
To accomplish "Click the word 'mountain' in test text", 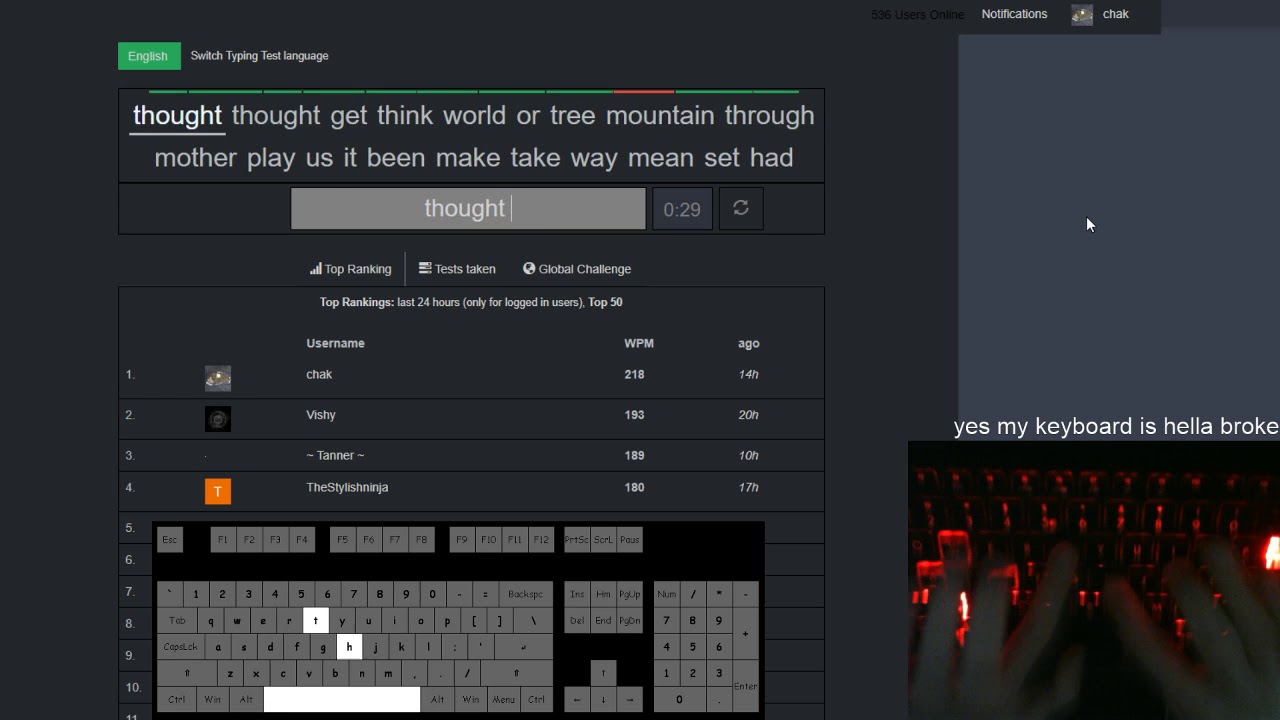I will (x=660, y=115).
